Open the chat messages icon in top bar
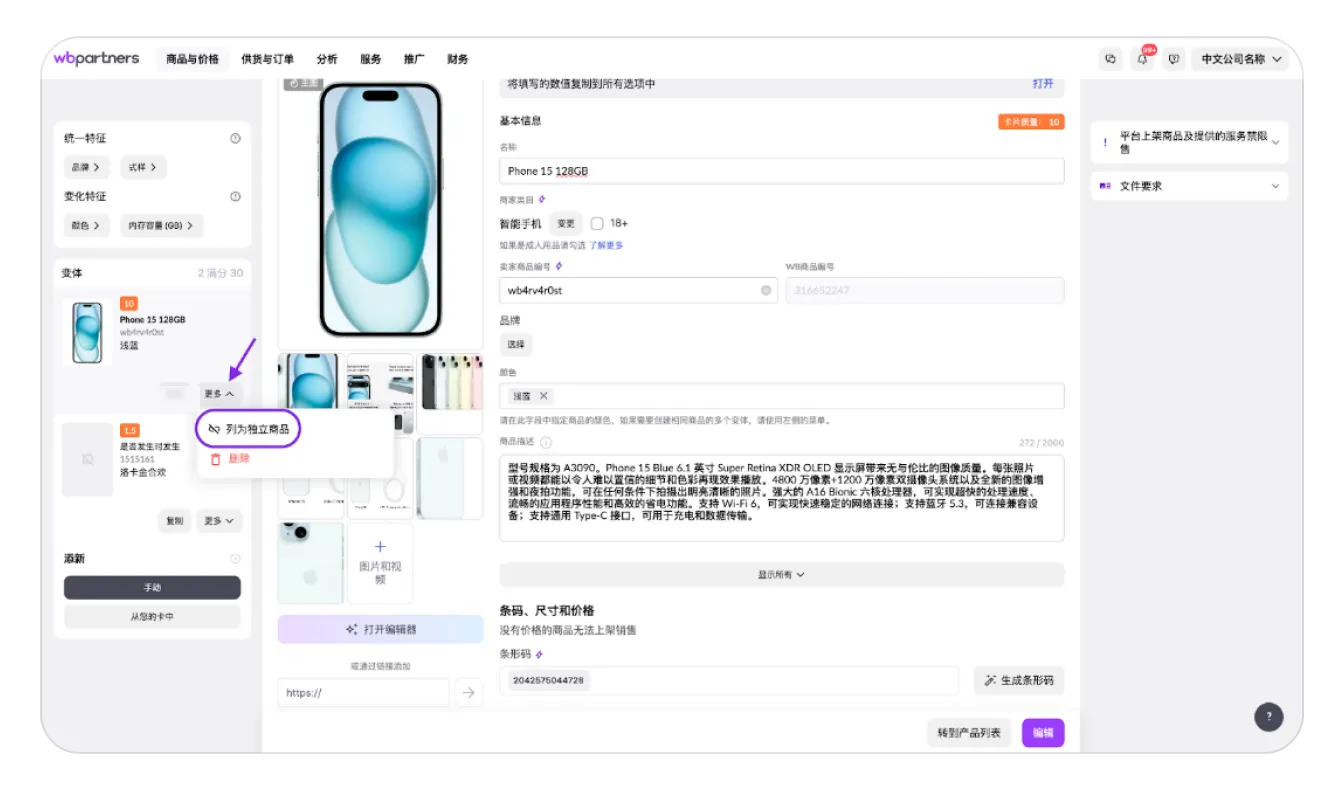The image size is (1344, 790). point(1110,59)
